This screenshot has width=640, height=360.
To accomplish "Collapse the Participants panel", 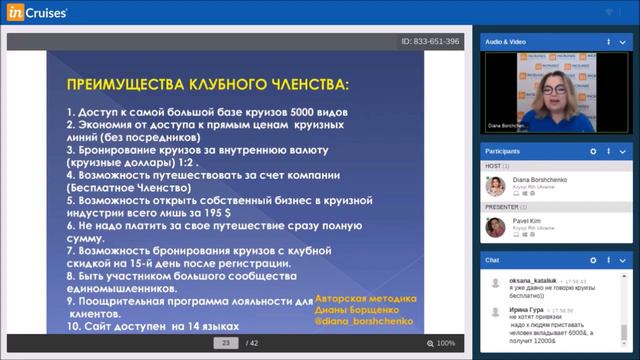I will tap(622, 152).
